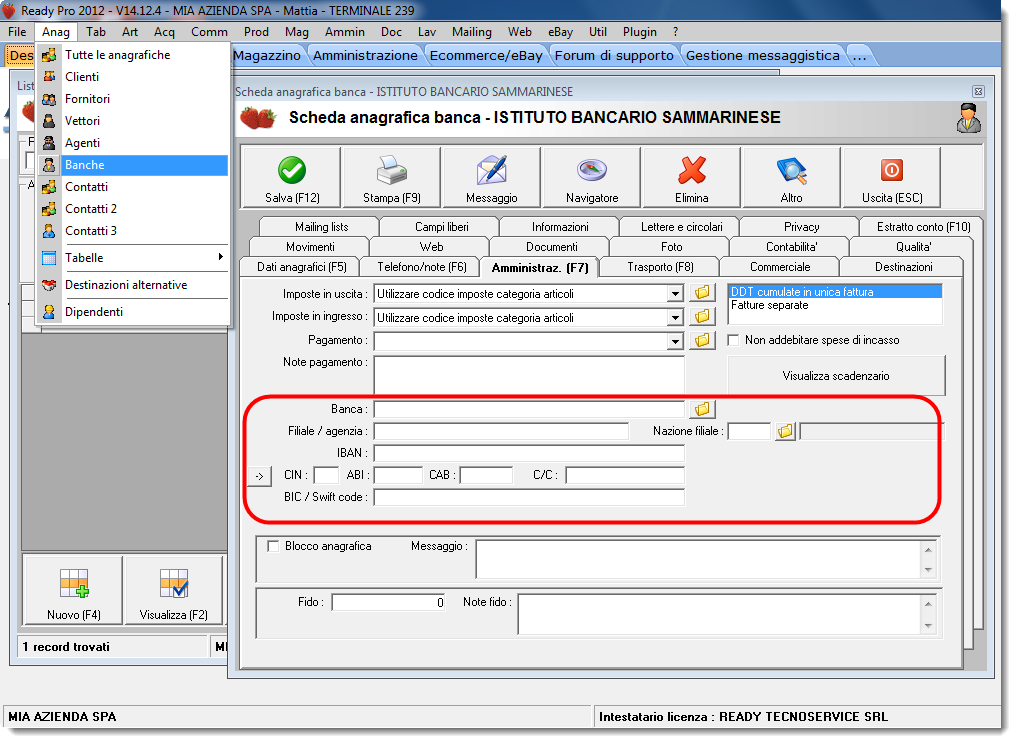Open folder lookup beside Nazione filiale
This screenshot has height=743, width=1016.
[785, 431]
